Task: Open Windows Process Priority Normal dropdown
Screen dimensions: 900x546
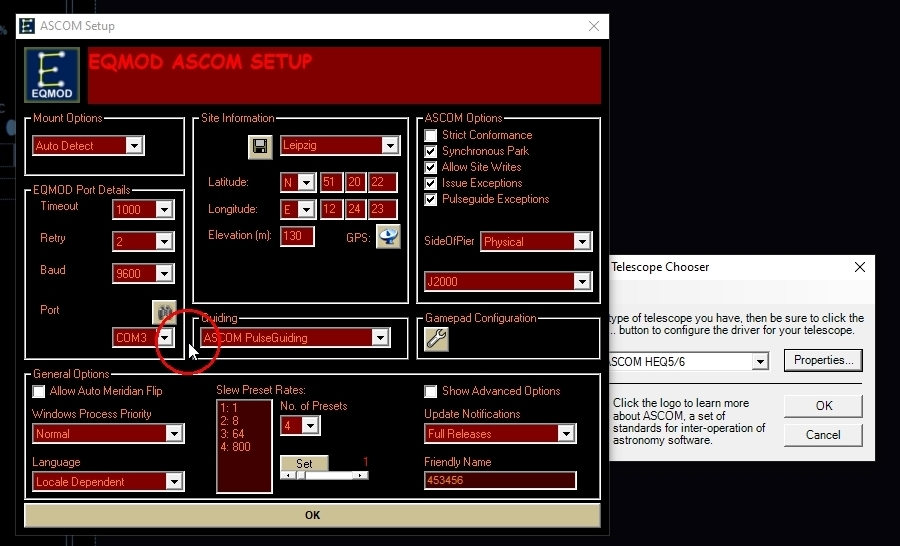Action: [174, 433]
